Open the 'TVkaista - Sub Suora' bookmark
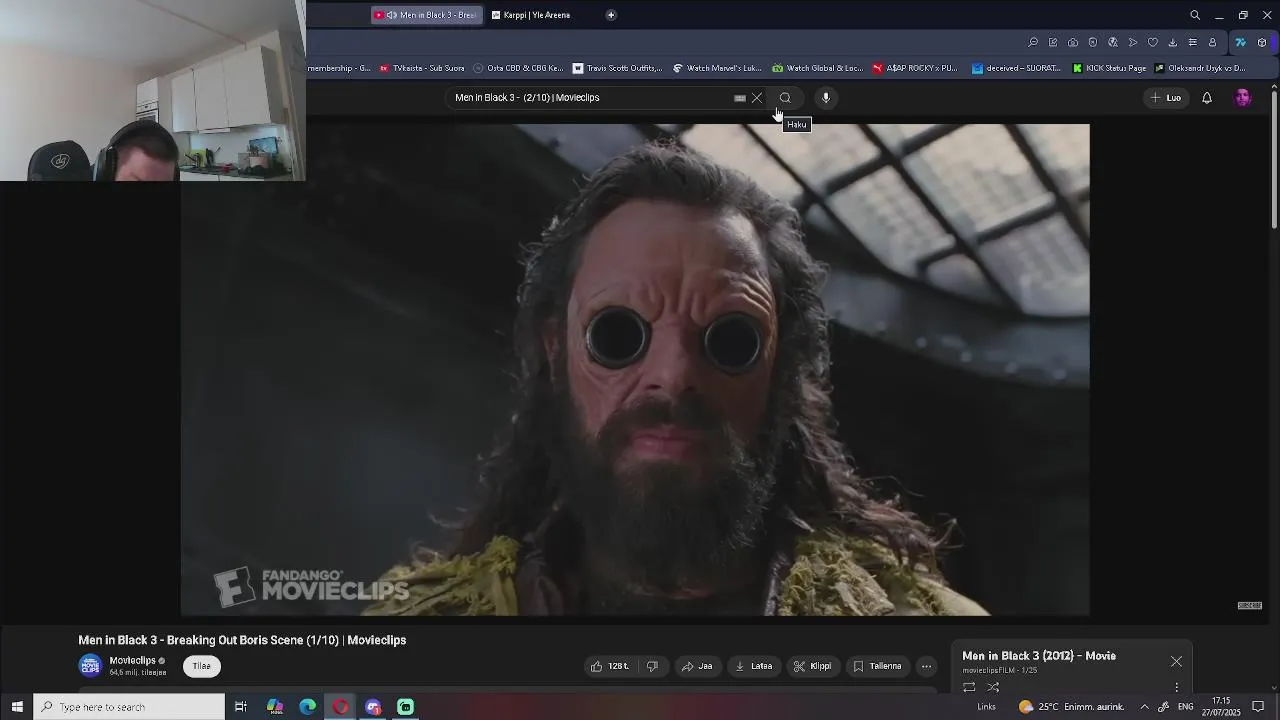Viewport: 1280px width, 720px height. point(422,68)
